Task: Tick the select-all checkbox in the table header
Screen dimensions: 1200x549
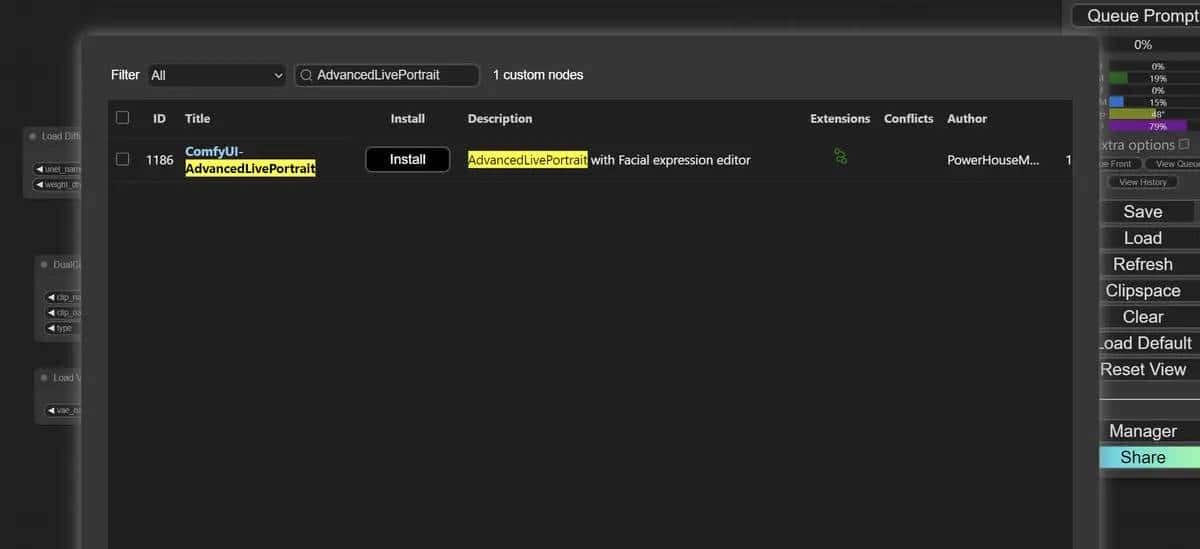Action: 123,118
